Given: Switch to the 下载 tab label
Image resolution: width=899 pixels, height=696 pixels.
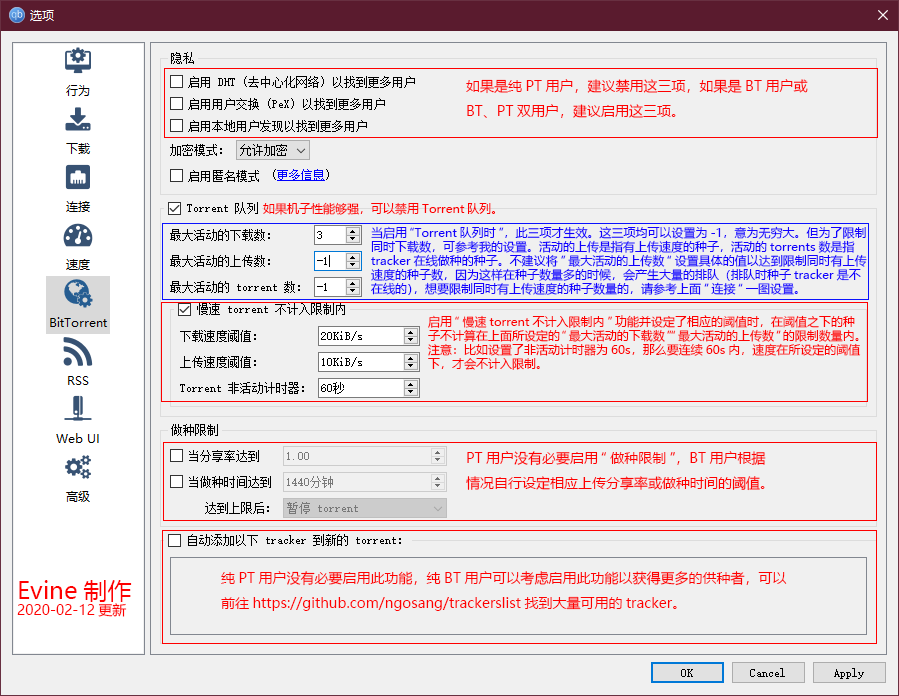Looking at the screenshot, I should coord(77,148).
